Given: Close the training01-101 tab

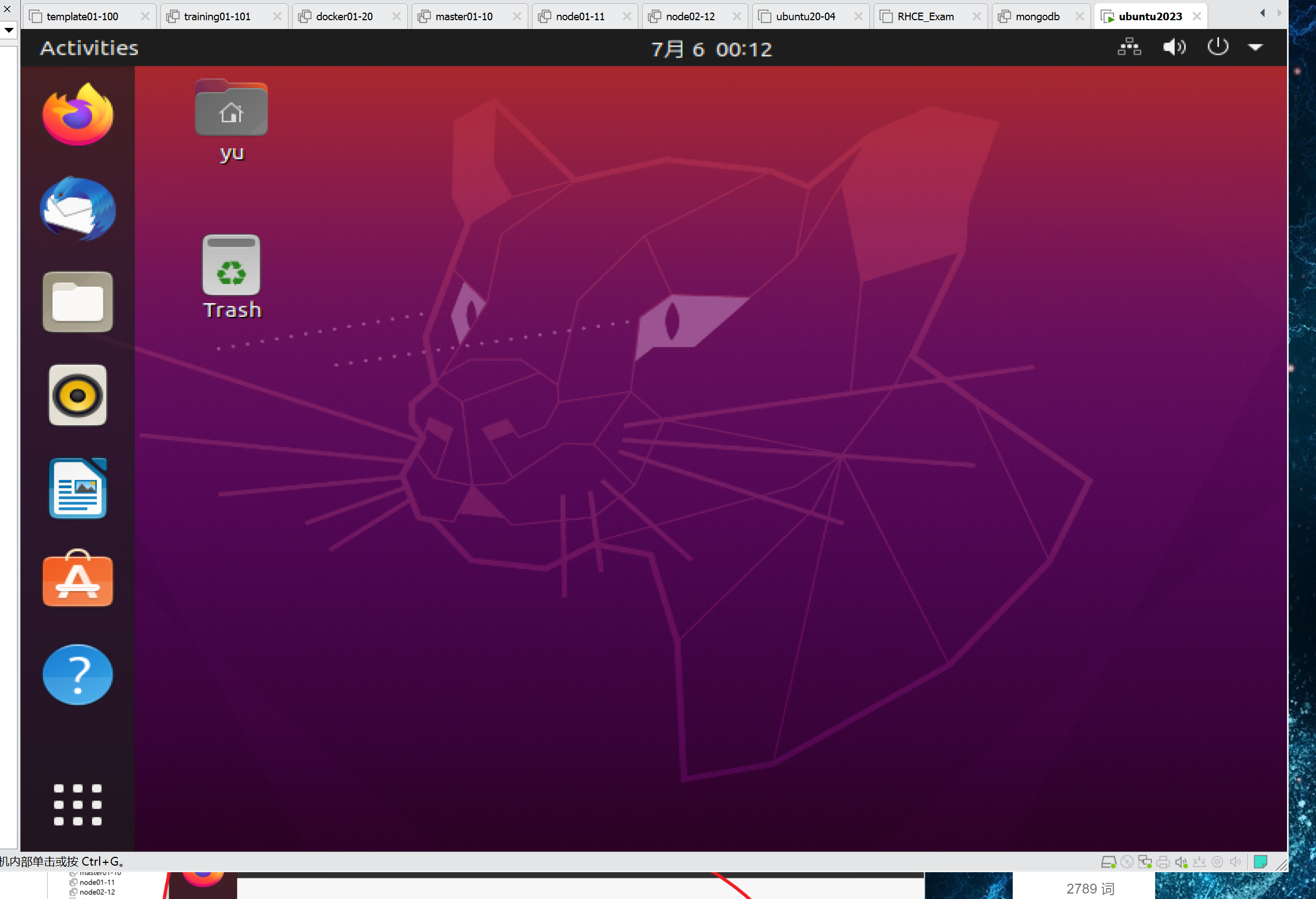Looking at the screenshot, I should (277, 16).
